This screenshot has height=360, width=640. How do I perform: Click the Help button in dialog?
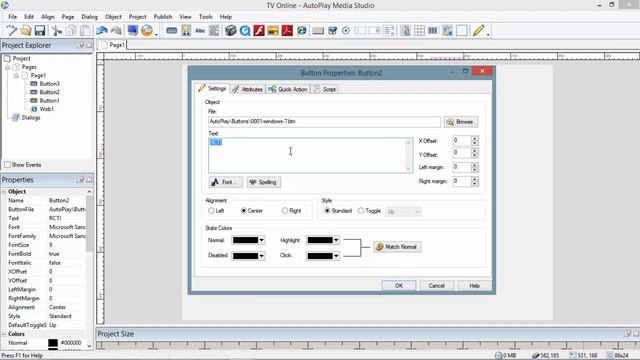pyautogui.click(x=474, y=286)
